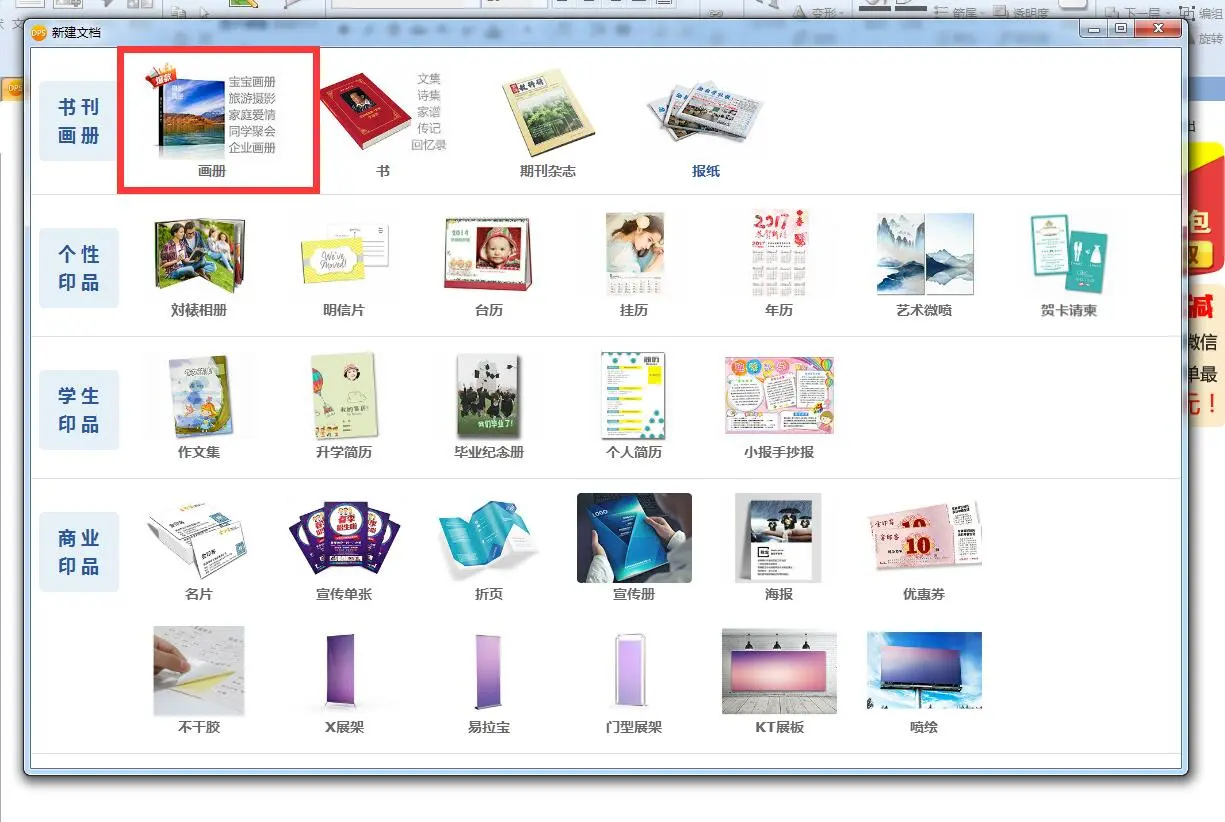
Task: Select the 名片 business card icon
Action: coord(198,540)
